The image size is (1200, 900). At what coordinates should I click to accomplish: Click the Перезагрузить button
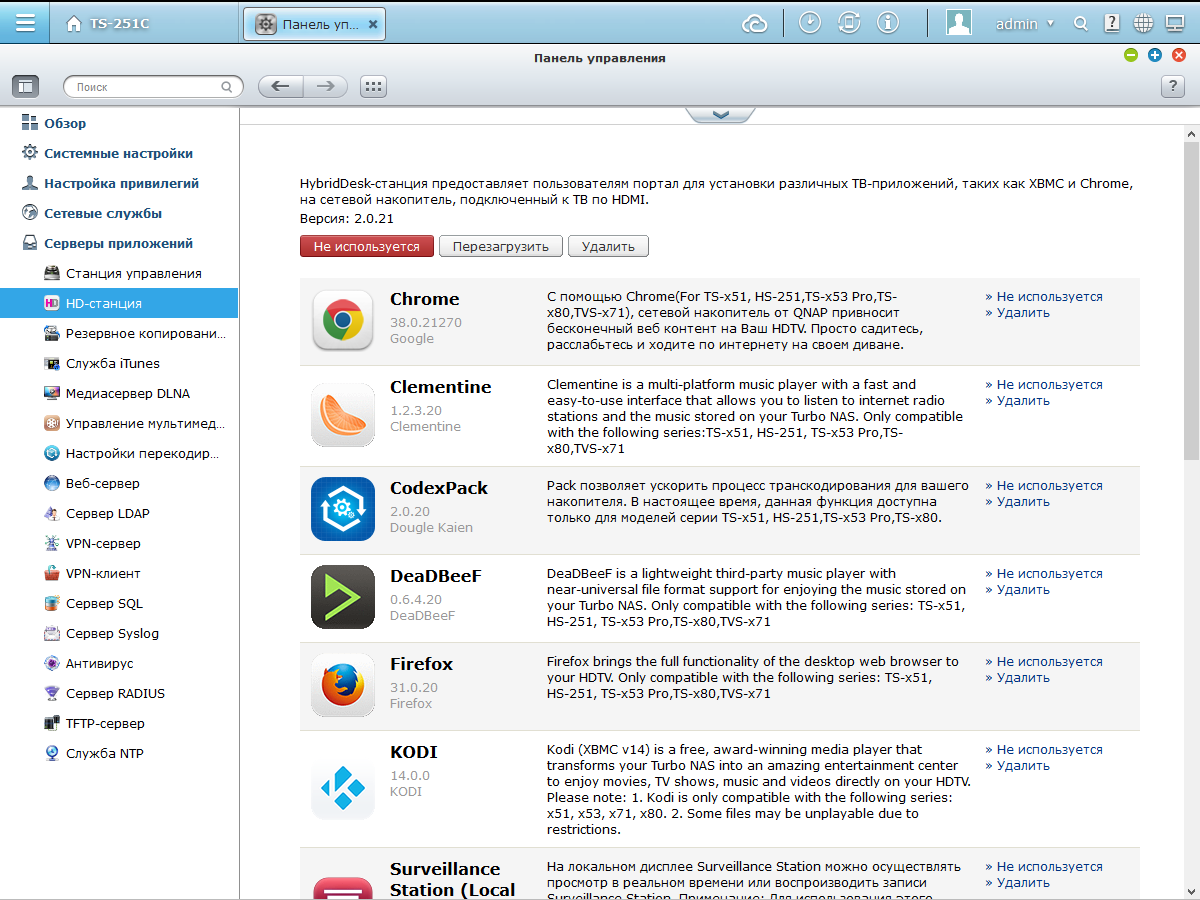pos(501,246)
